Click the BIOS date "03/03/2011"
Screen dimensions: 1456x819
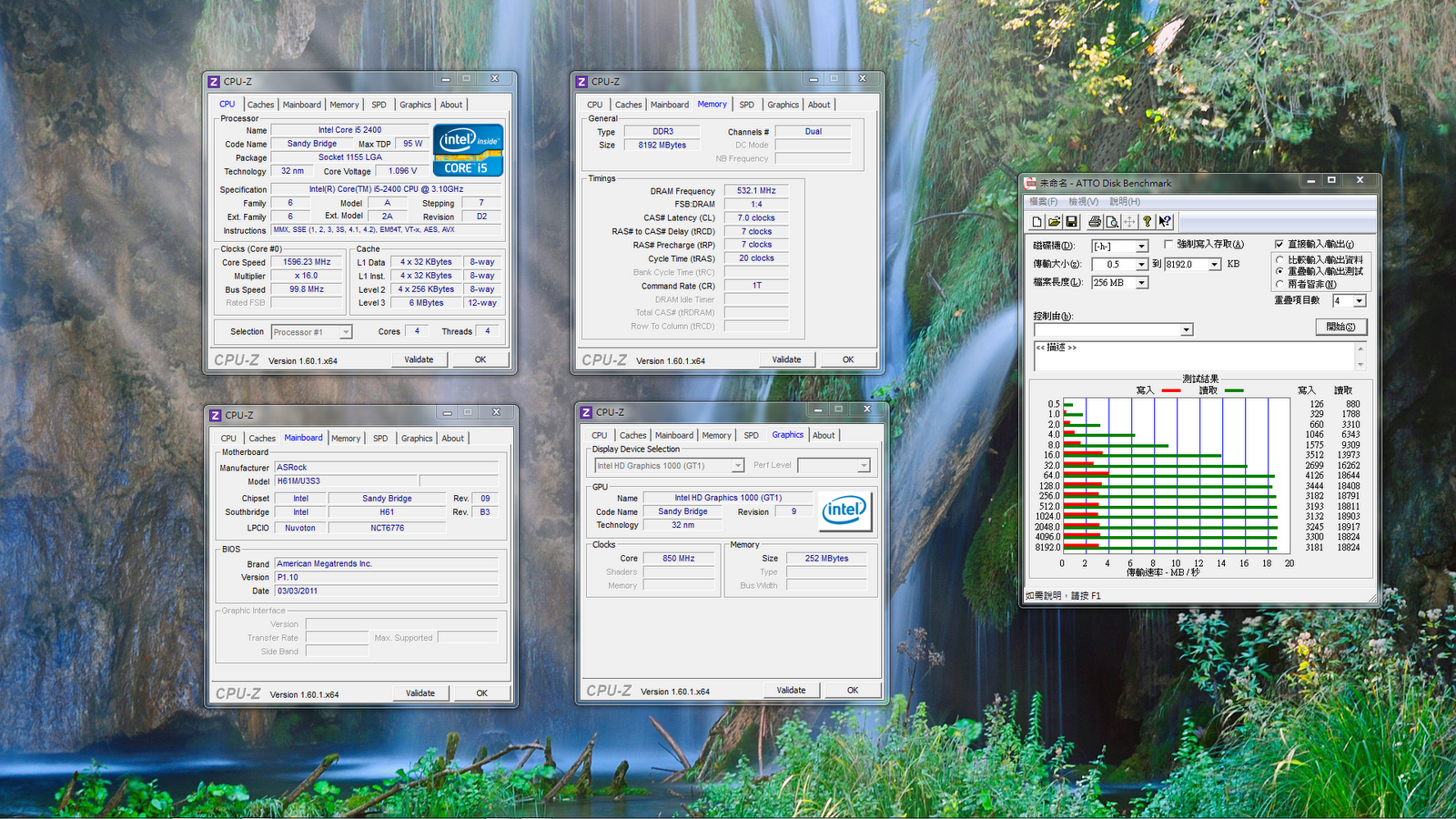pos(298,591)
